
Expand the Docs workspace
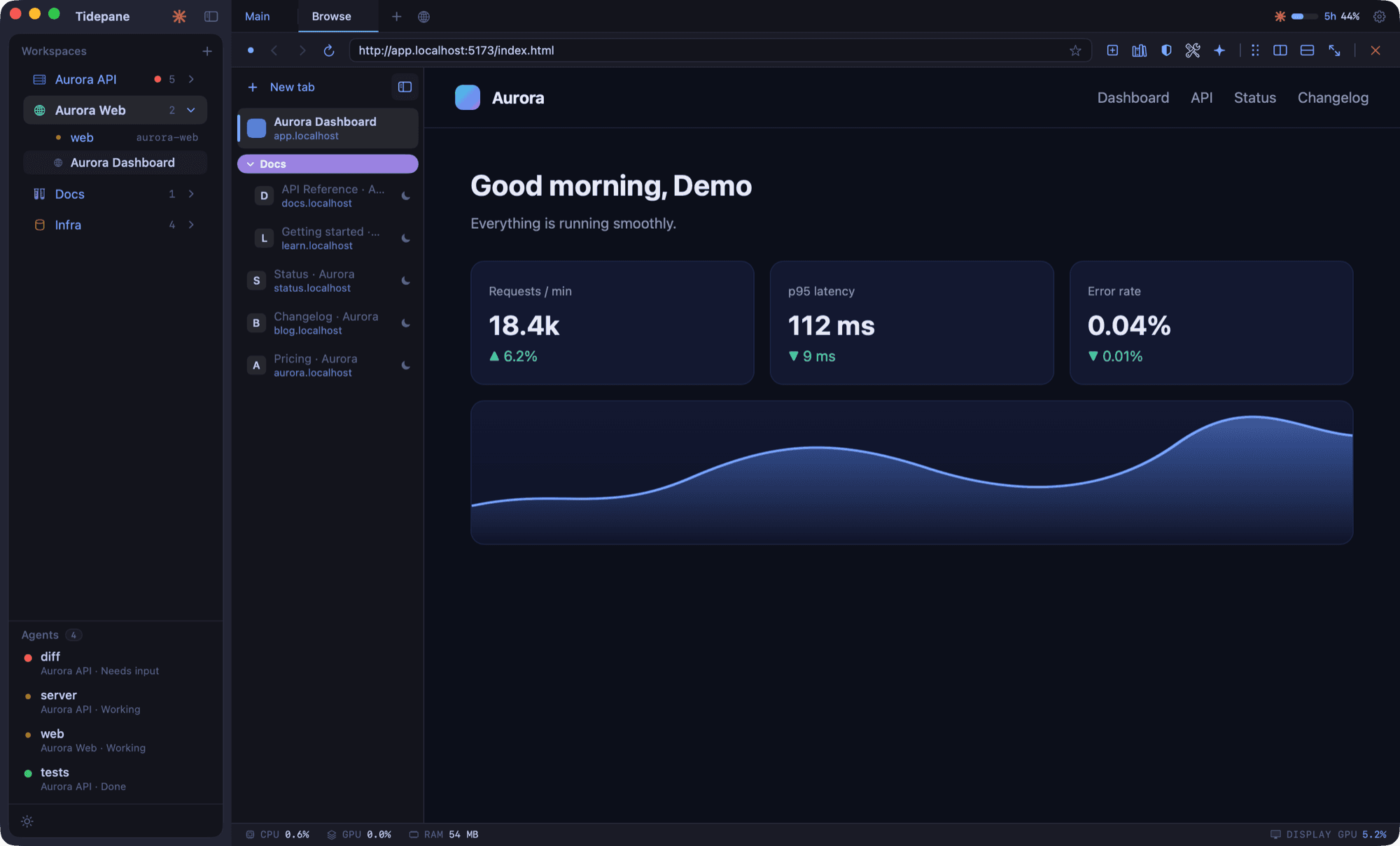(191, 194)
